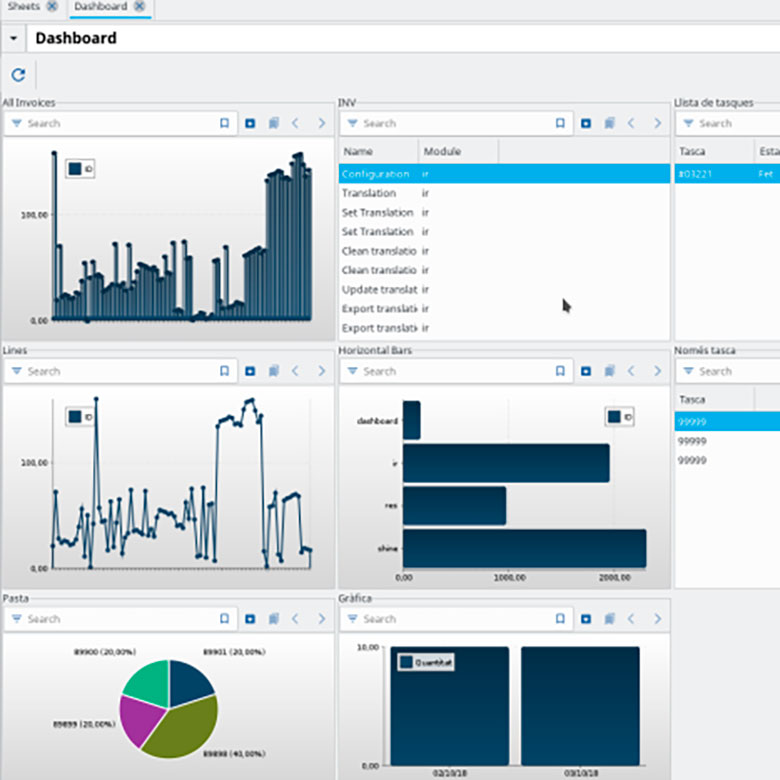
Task: Switch to the Sheets tab
Action: (23, 6)
